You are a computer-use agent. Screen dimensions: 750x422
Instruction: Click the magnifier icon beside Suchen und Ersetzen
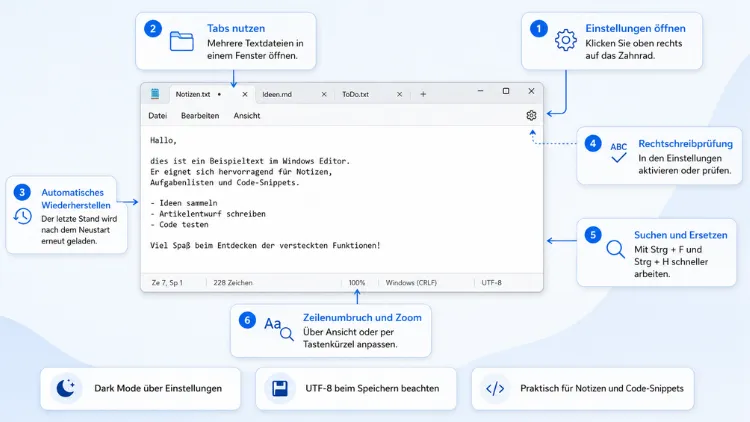click(x=615, y=249)
